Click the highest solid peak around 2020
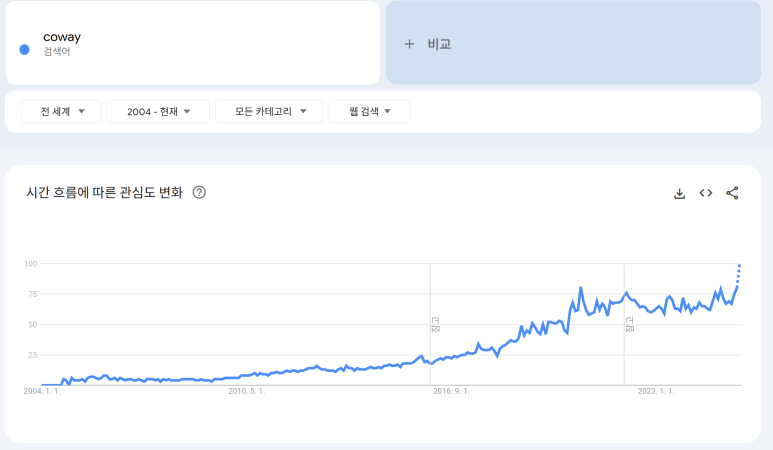Image resolution: width=773 pixels, height=450 pixels. [x=581, y=289]
